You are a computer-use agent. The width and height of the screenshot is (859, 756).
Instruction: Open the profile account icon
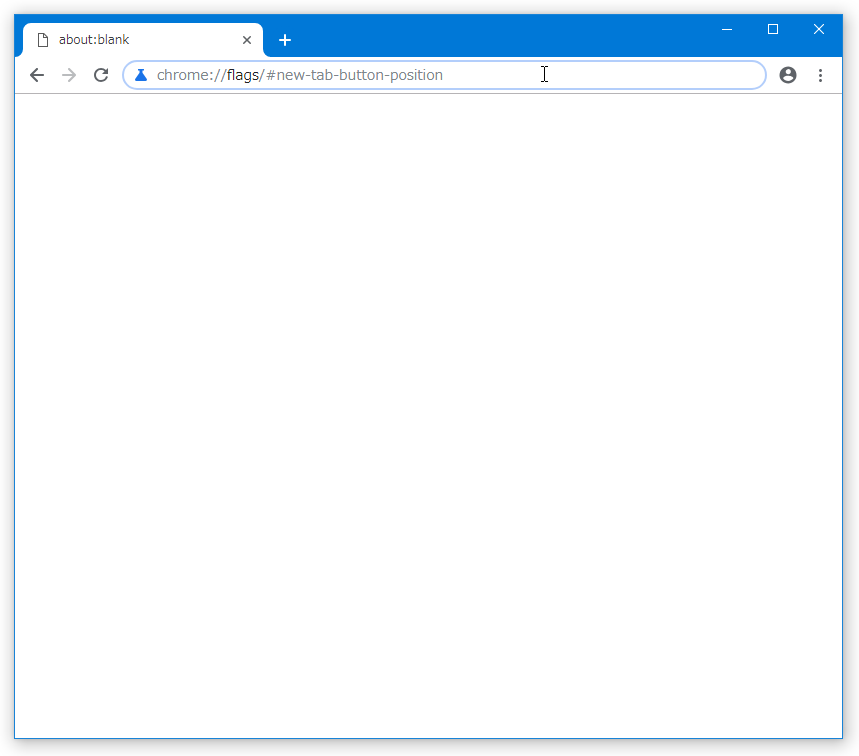click(x=788, y=75)
